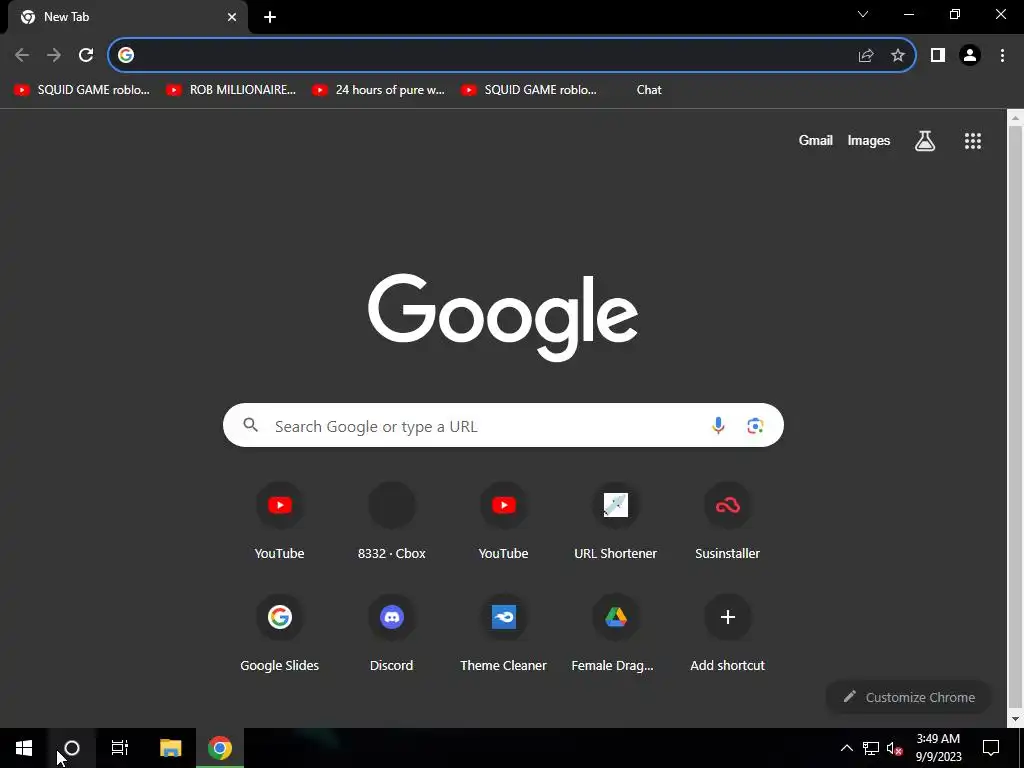Expand the tab search chevron
The width and height of the screenshot is (1024, 768).
click(863, 14)
